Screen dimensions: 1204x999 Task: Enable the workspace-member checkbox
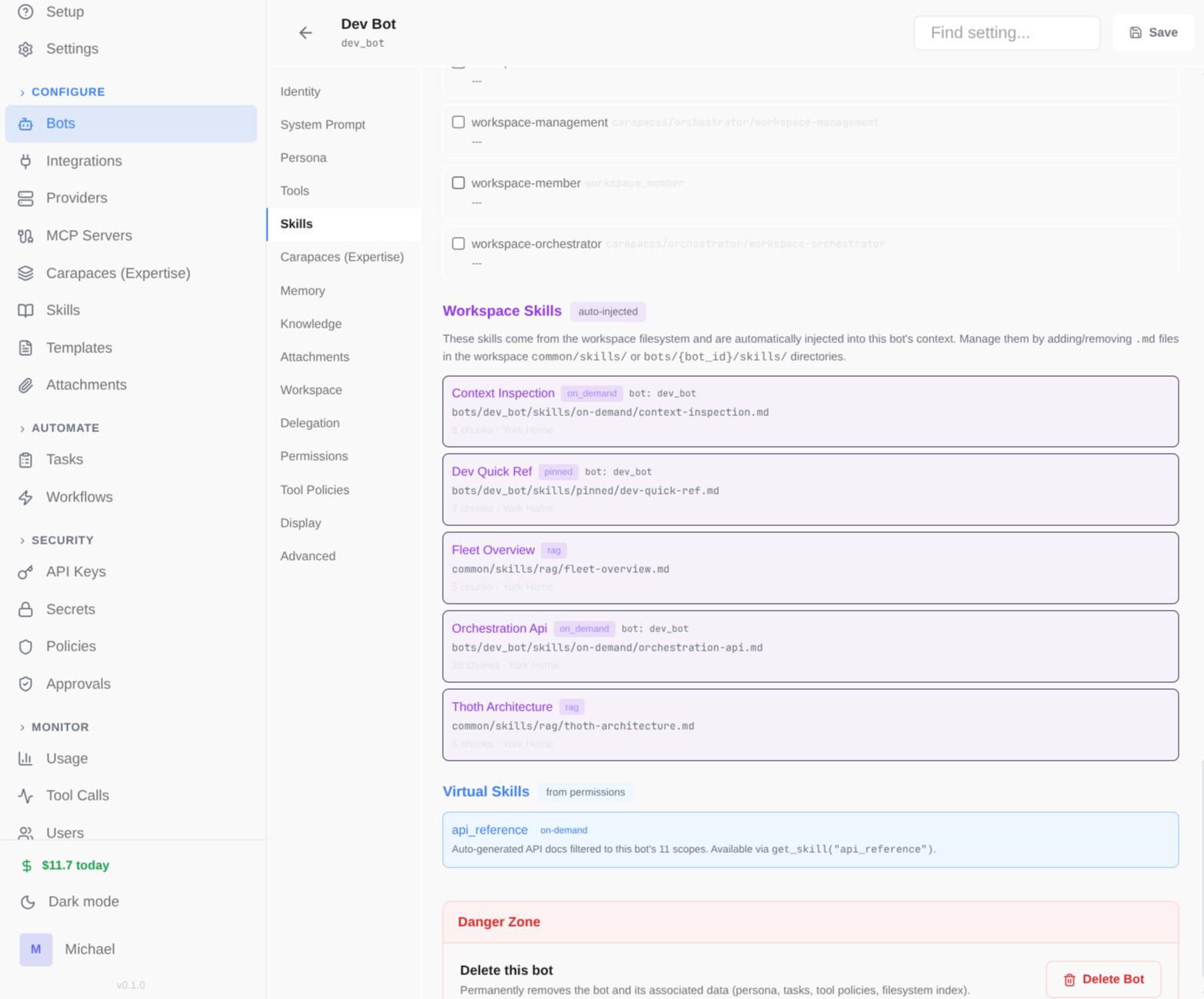click(458, 182)
